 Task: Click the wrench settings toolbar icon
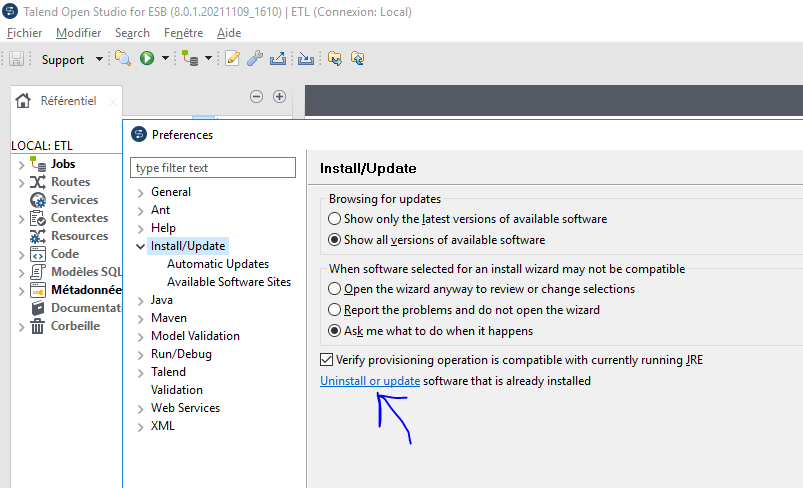255,58
